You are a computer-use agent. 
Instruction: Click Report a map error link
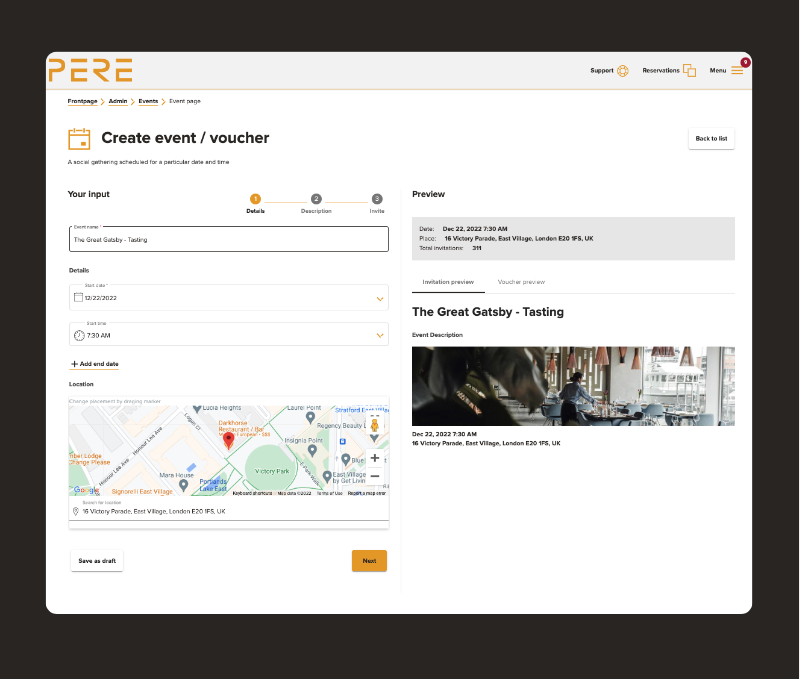click(366, 493)
